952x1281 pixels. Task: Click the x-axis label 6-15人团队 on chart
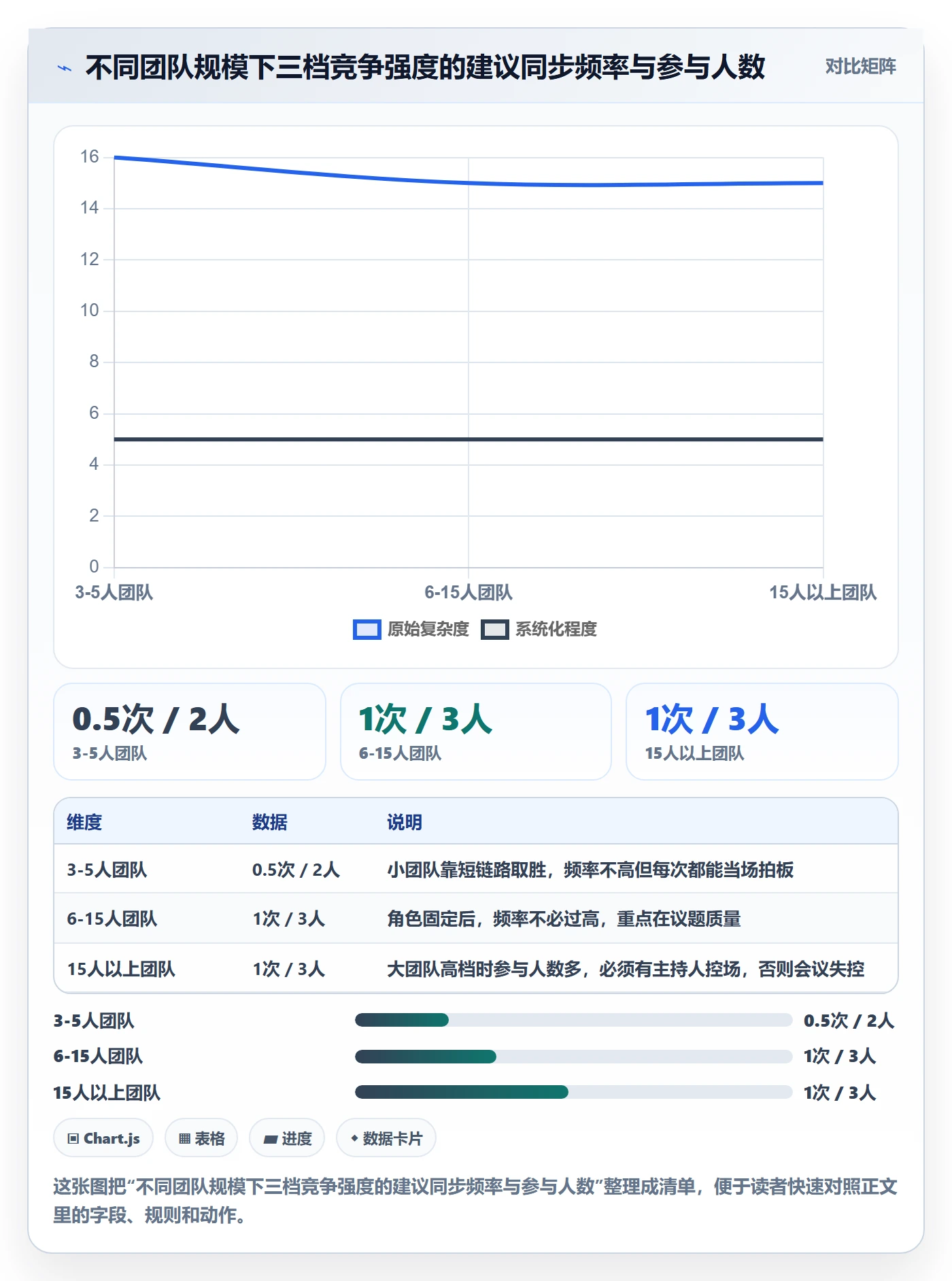[469, 592]
